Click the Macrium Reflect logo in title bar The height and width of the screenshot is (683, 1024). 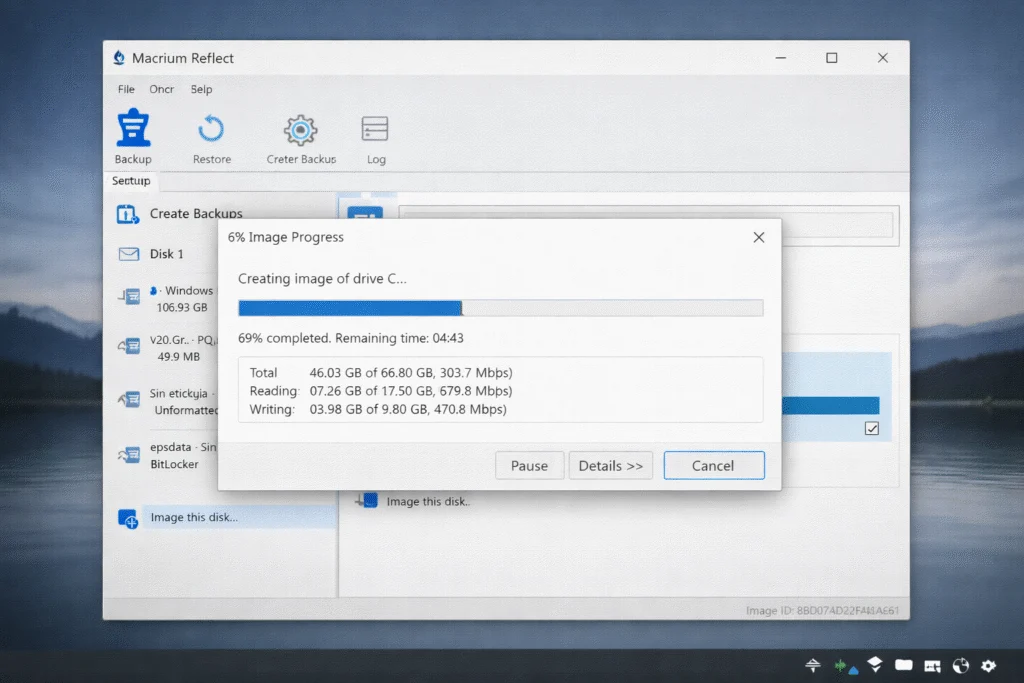point(119,58)
